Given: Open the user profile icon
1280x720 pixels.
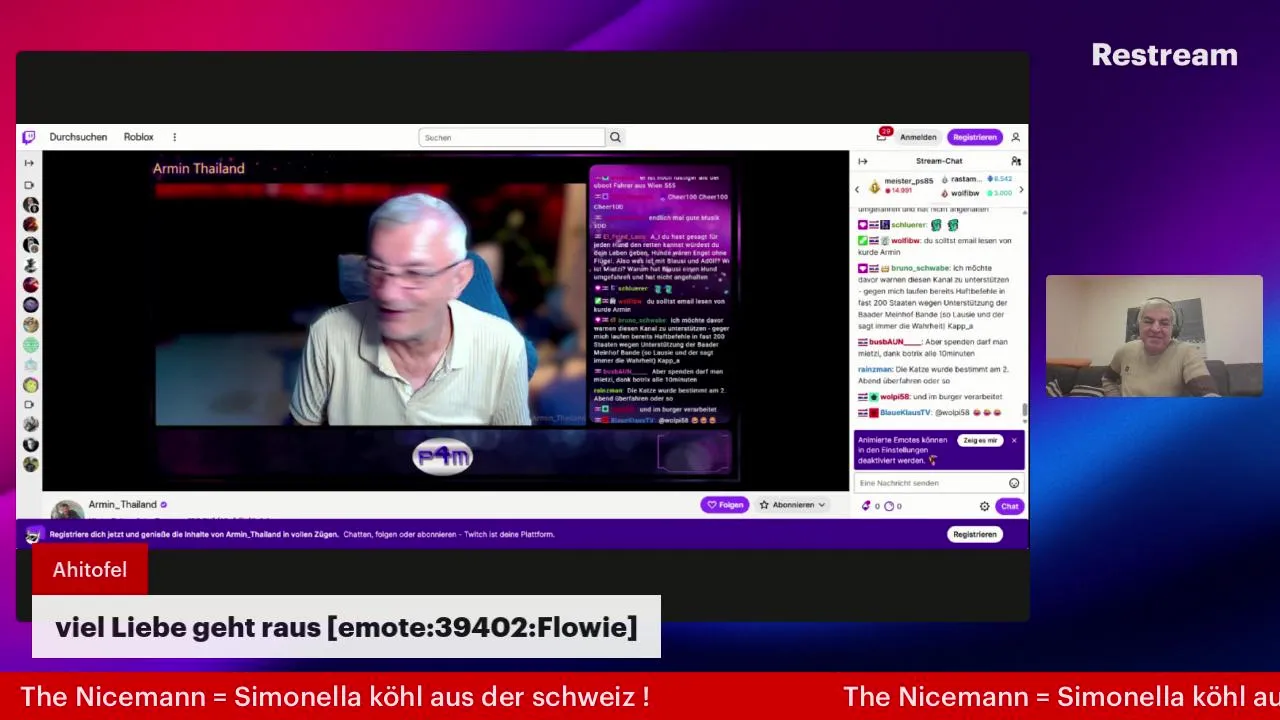Looking at the screenshot, I should [x=1015, y=137].
